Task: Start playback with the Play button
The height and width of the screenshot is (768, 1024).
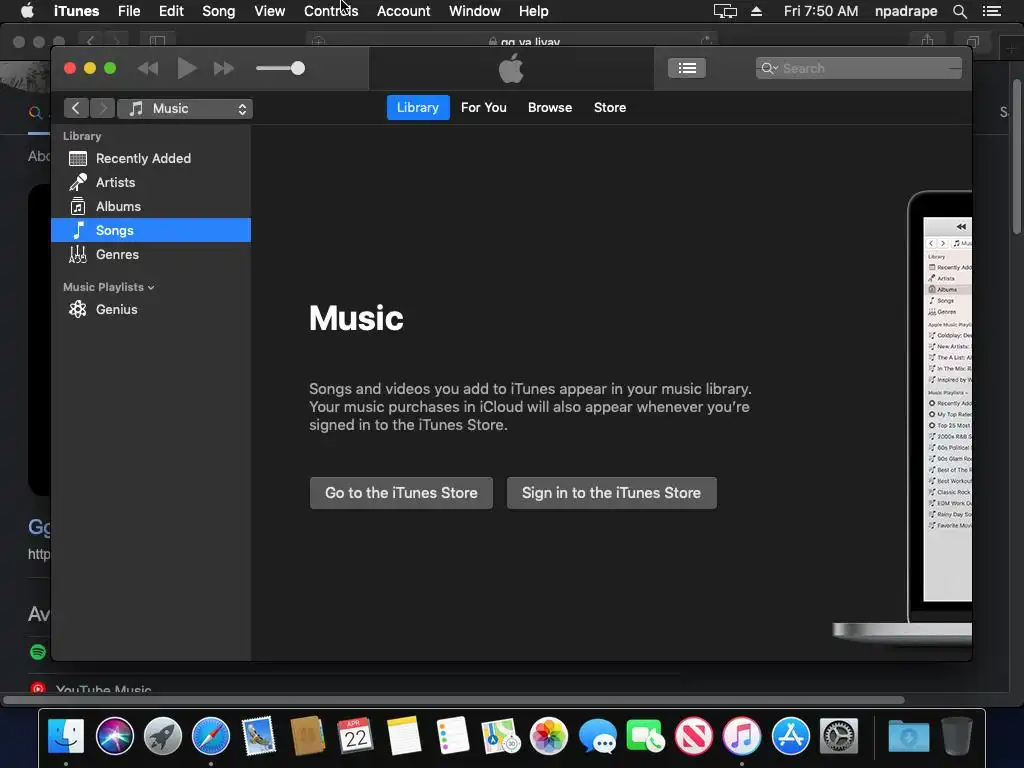Action: coord(187,68)
